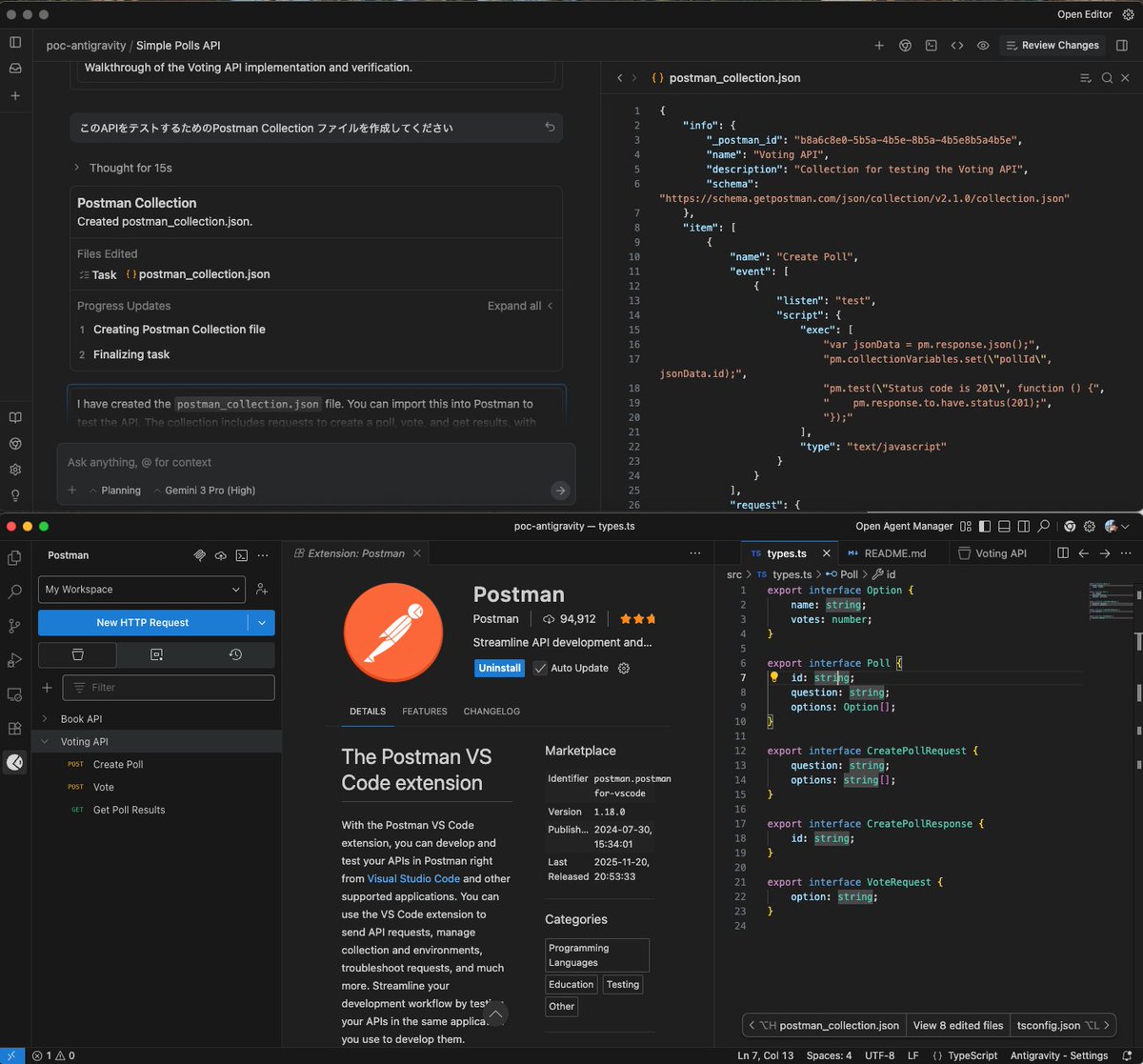
Task: Click the View 8 edited files button
Action: (957, 1026)
